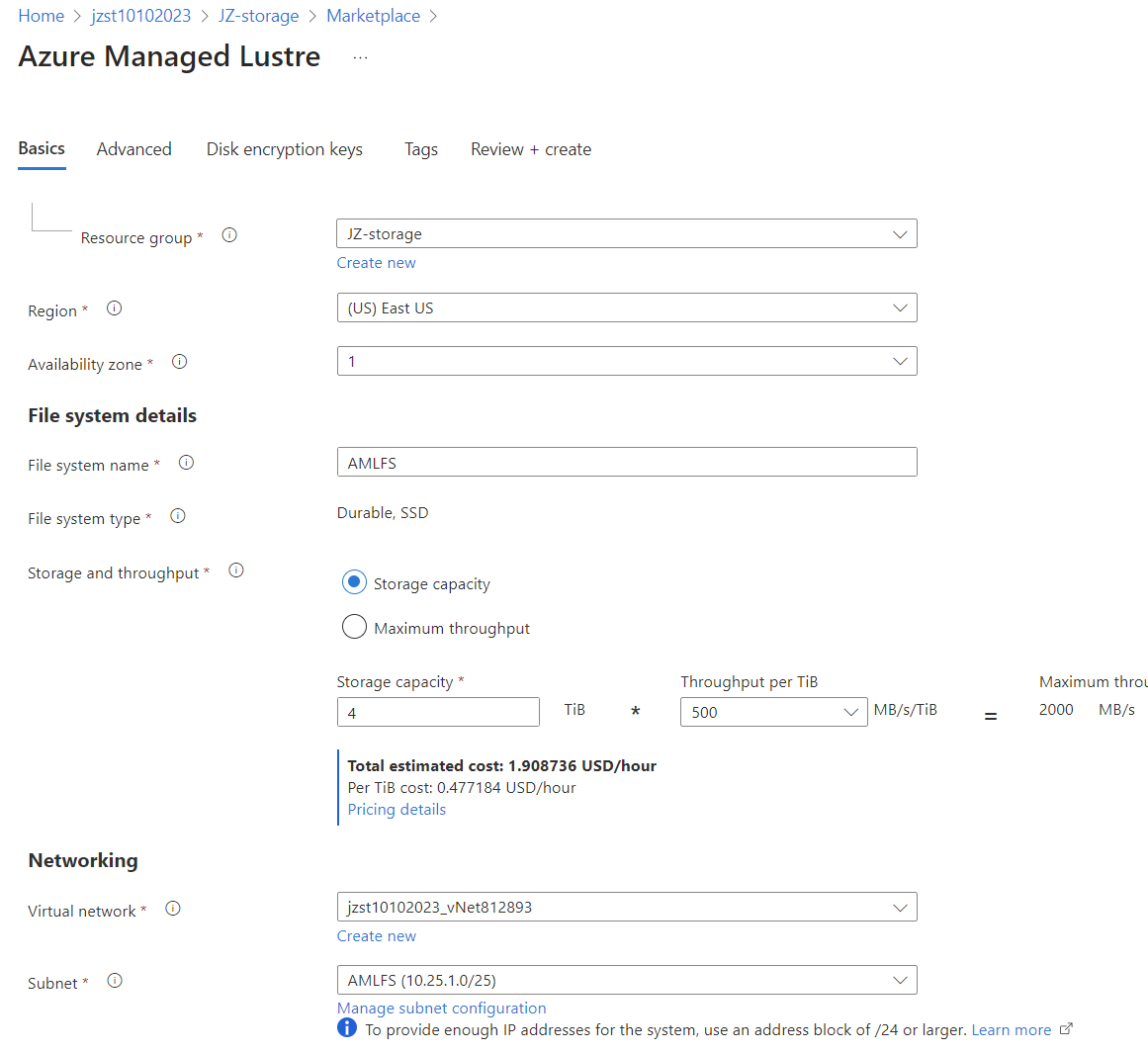Open JZ-storage breadcrumb link
The image size is (1148, 1053).
pyautogui.click(x=258, y=16)
